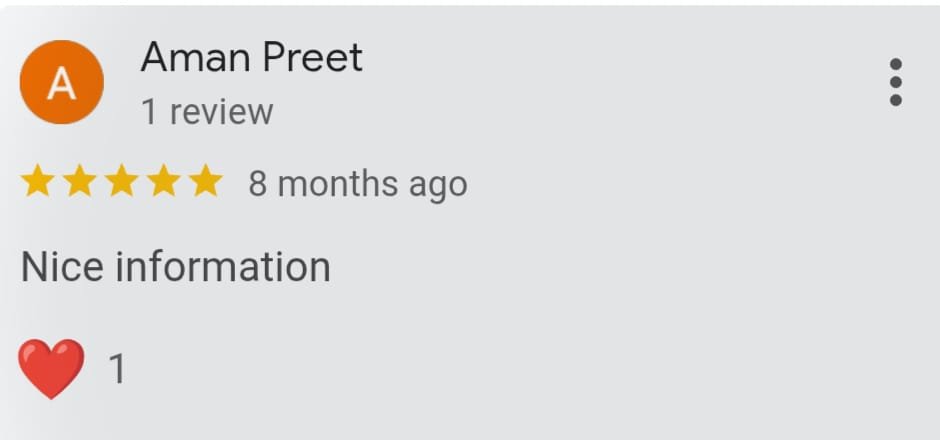
Task: Click the third yellow rating star
Action: coord(122,182)
